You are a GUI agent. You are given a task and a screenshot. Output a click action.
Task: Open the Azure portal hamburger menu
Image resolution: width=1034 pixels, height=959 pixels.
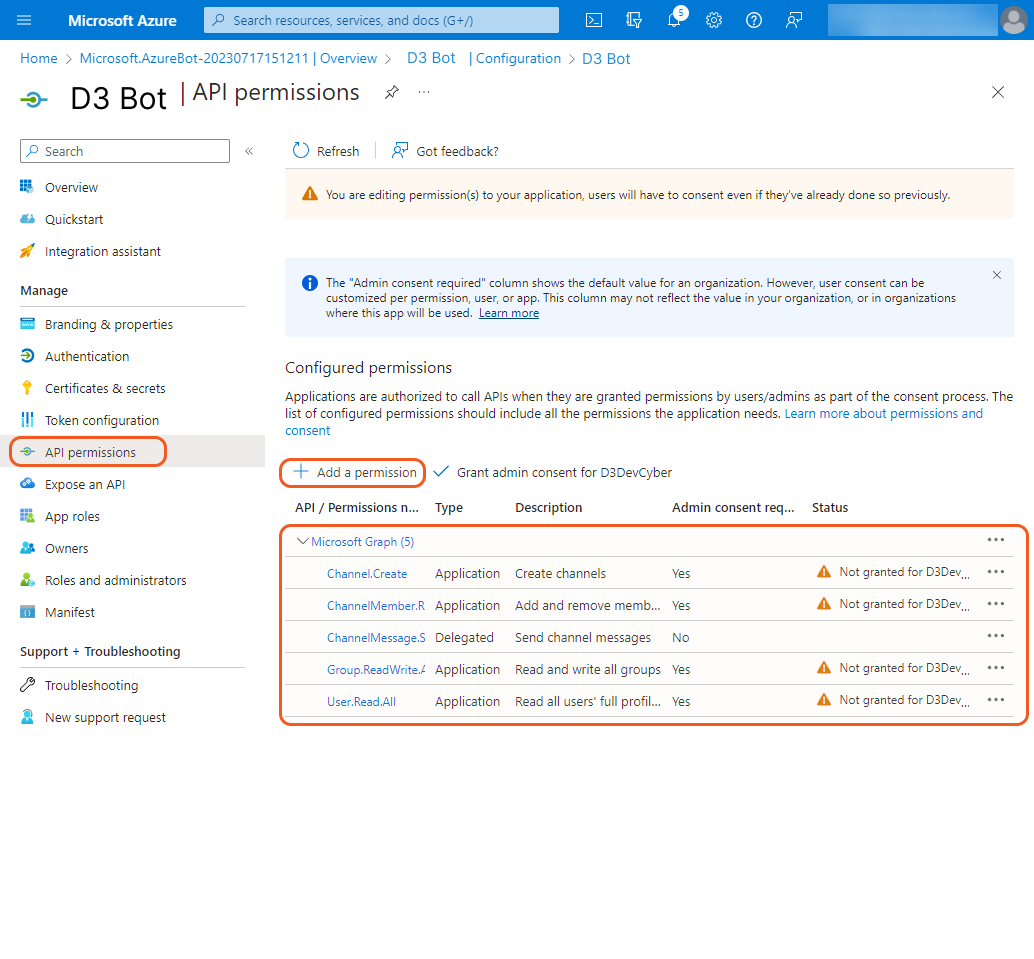(24, 20)
